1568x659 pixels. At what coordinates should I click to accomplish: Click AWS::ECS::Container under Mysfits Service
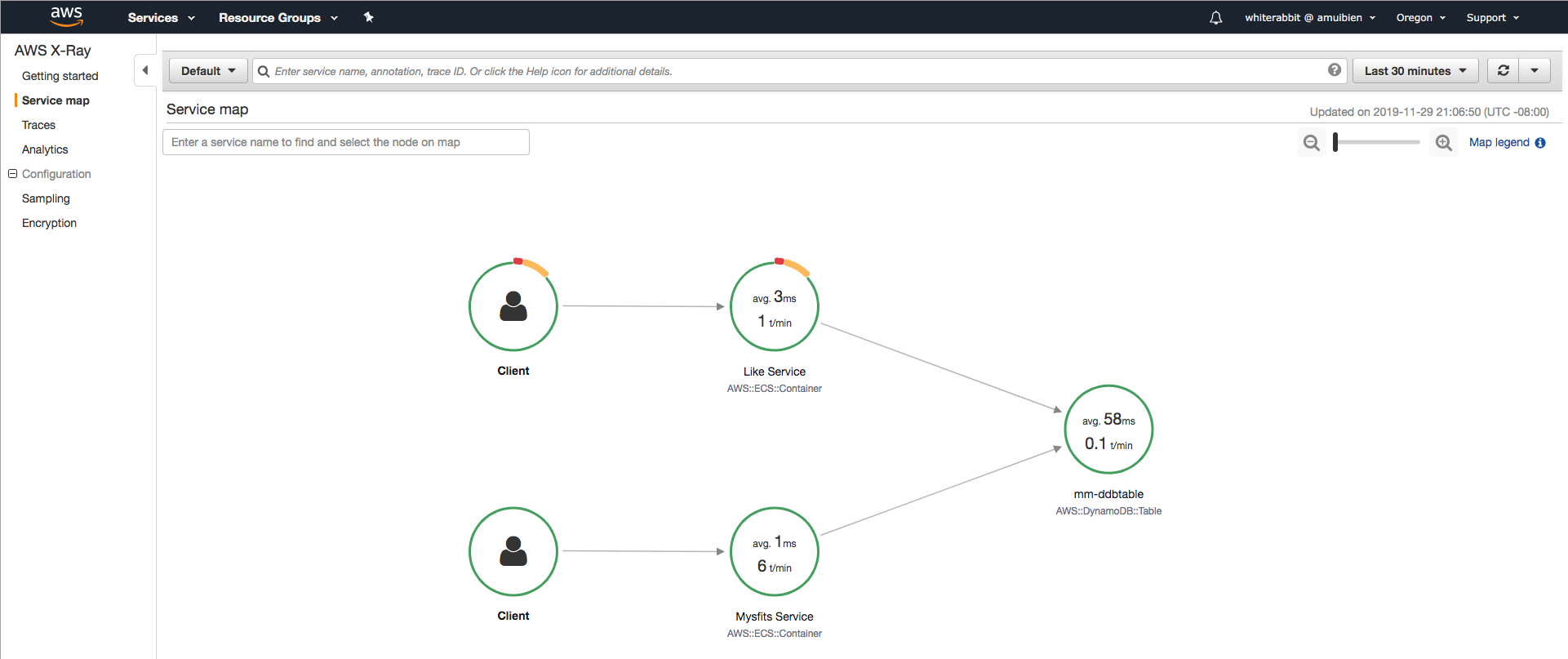click(775, 634)
